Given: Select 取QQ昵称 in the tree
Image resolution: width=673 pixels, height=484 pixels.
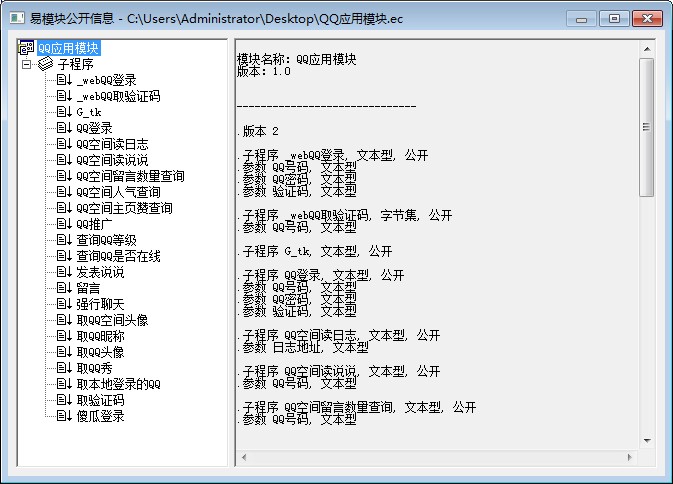Looking at the screenshot, I should (x=100, y=336).
